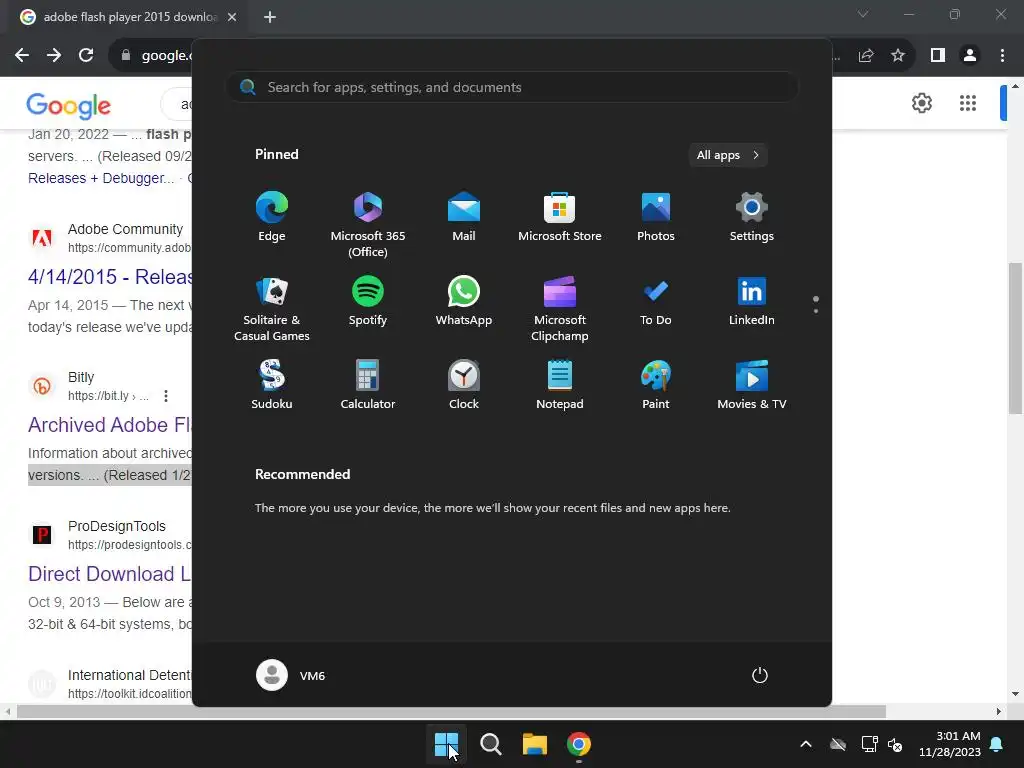Screen dimensions: 1024x768
Task: Click the Windows Start button on taskbar
Action: [447, 744]
